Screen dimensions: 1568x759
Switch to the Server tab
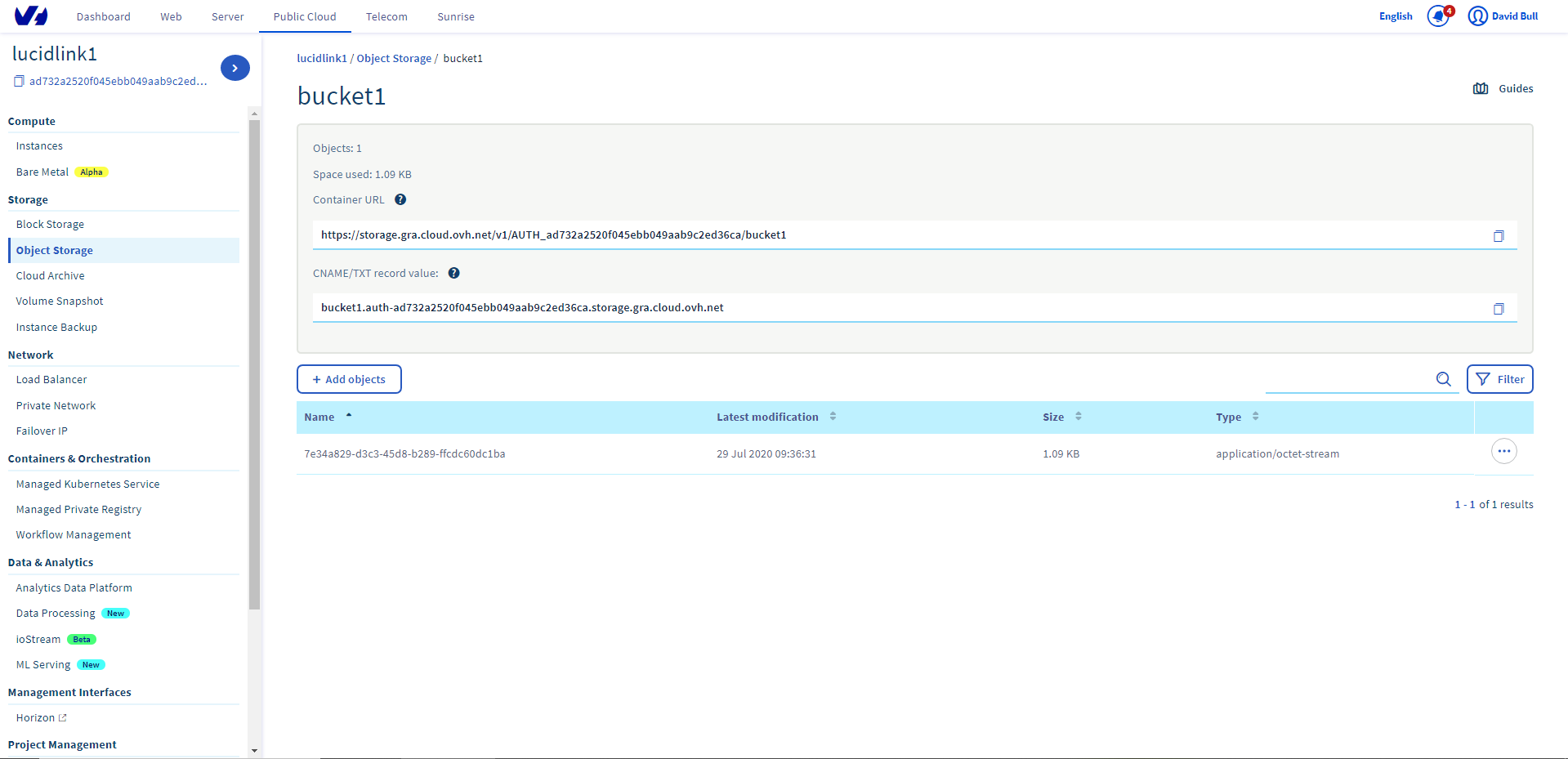(x=228, y=16)
